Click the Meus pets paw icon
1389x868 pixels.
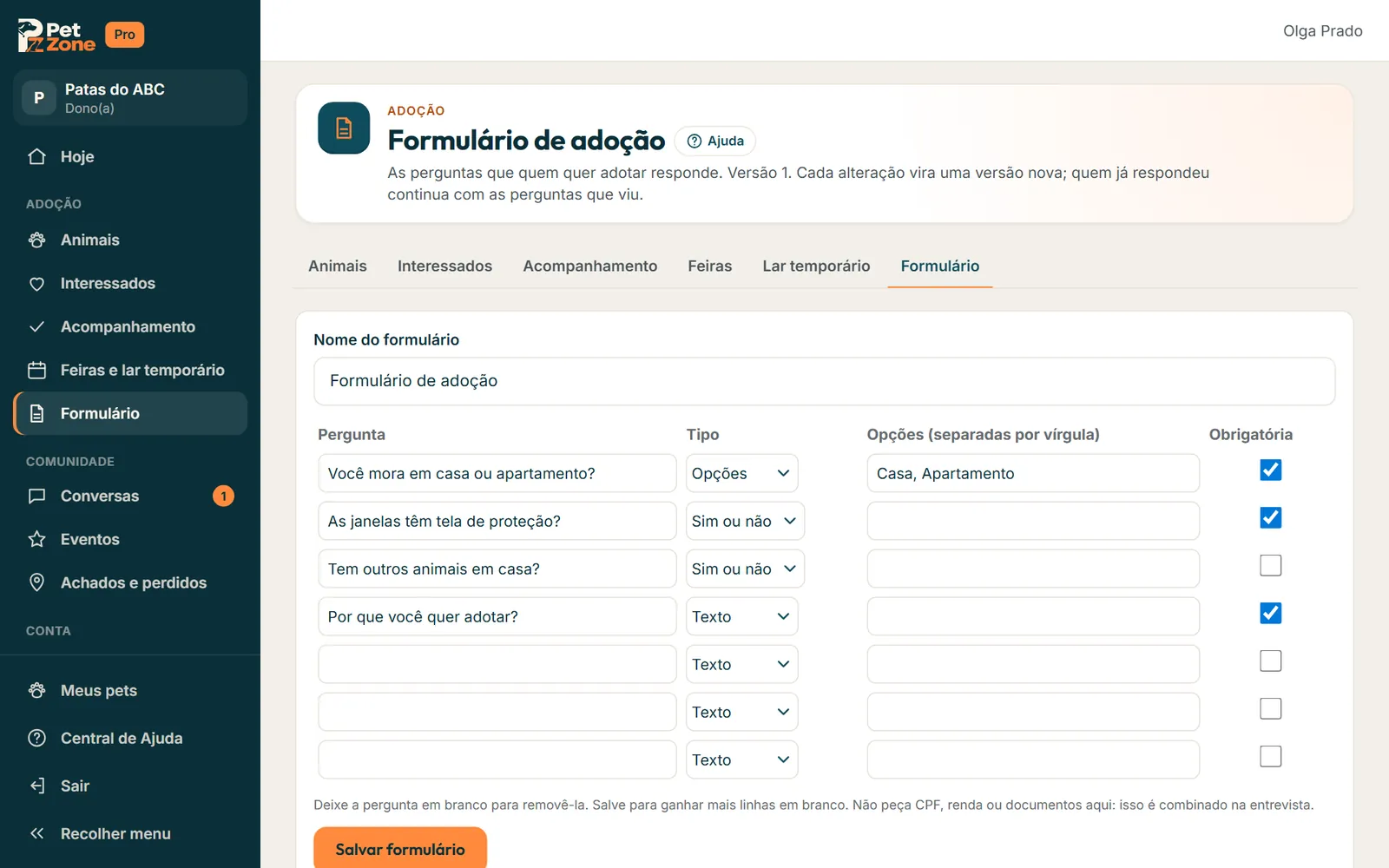(36, 691)
